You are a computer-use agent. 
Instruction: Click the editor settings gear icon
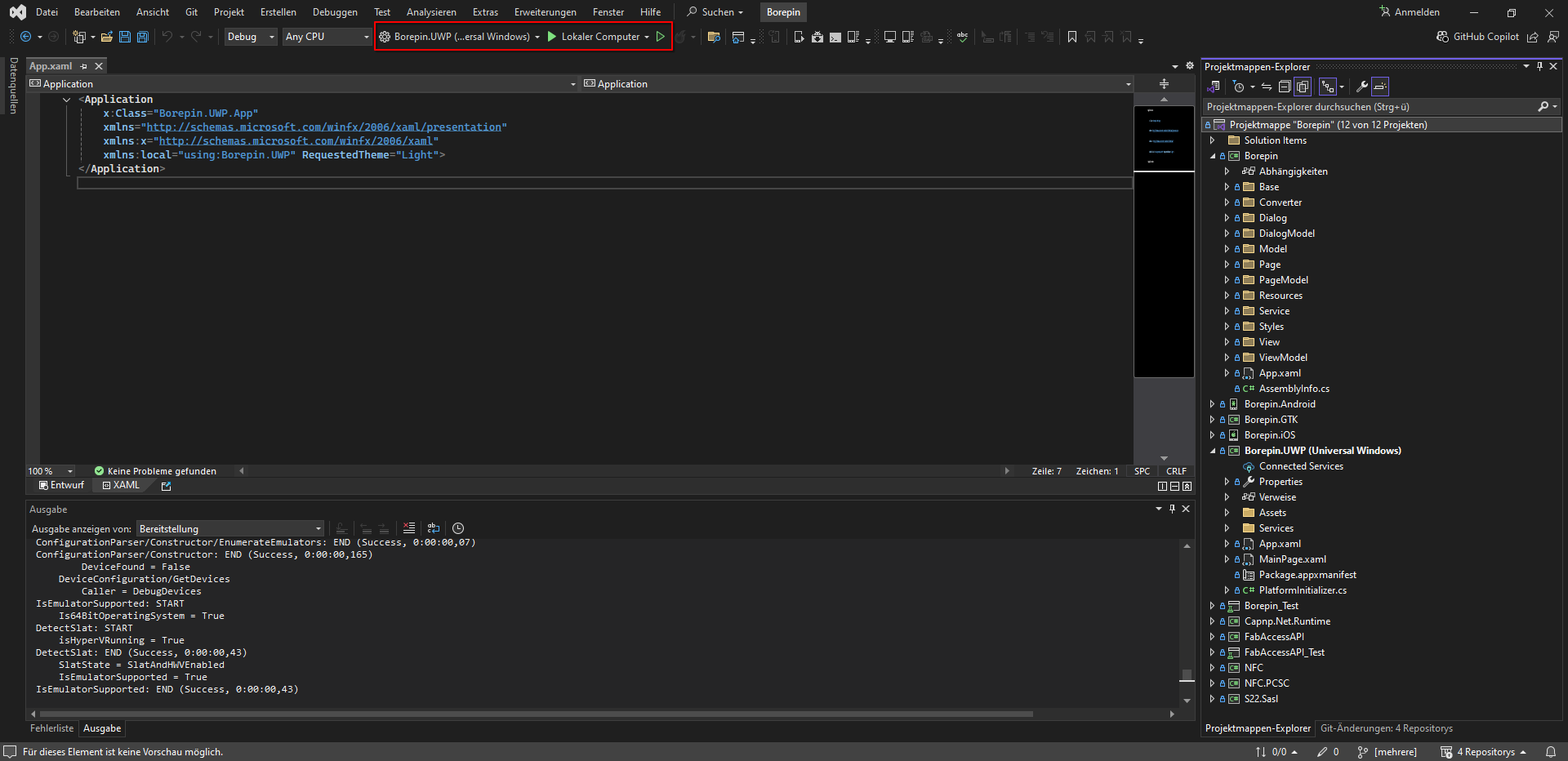pos(1190,66)
